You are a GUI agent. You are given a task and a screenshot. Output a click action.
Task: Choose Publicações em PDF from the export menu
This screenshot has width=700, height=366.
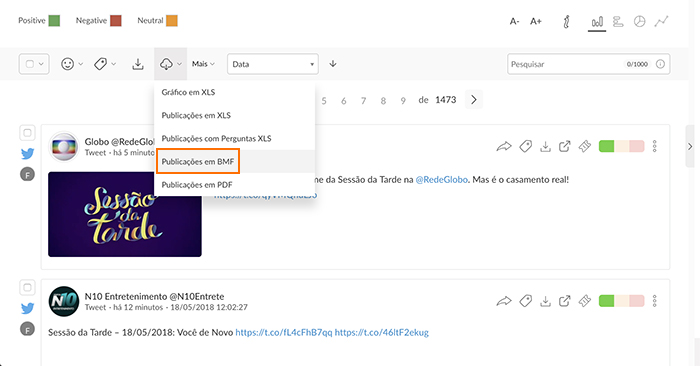197,185
